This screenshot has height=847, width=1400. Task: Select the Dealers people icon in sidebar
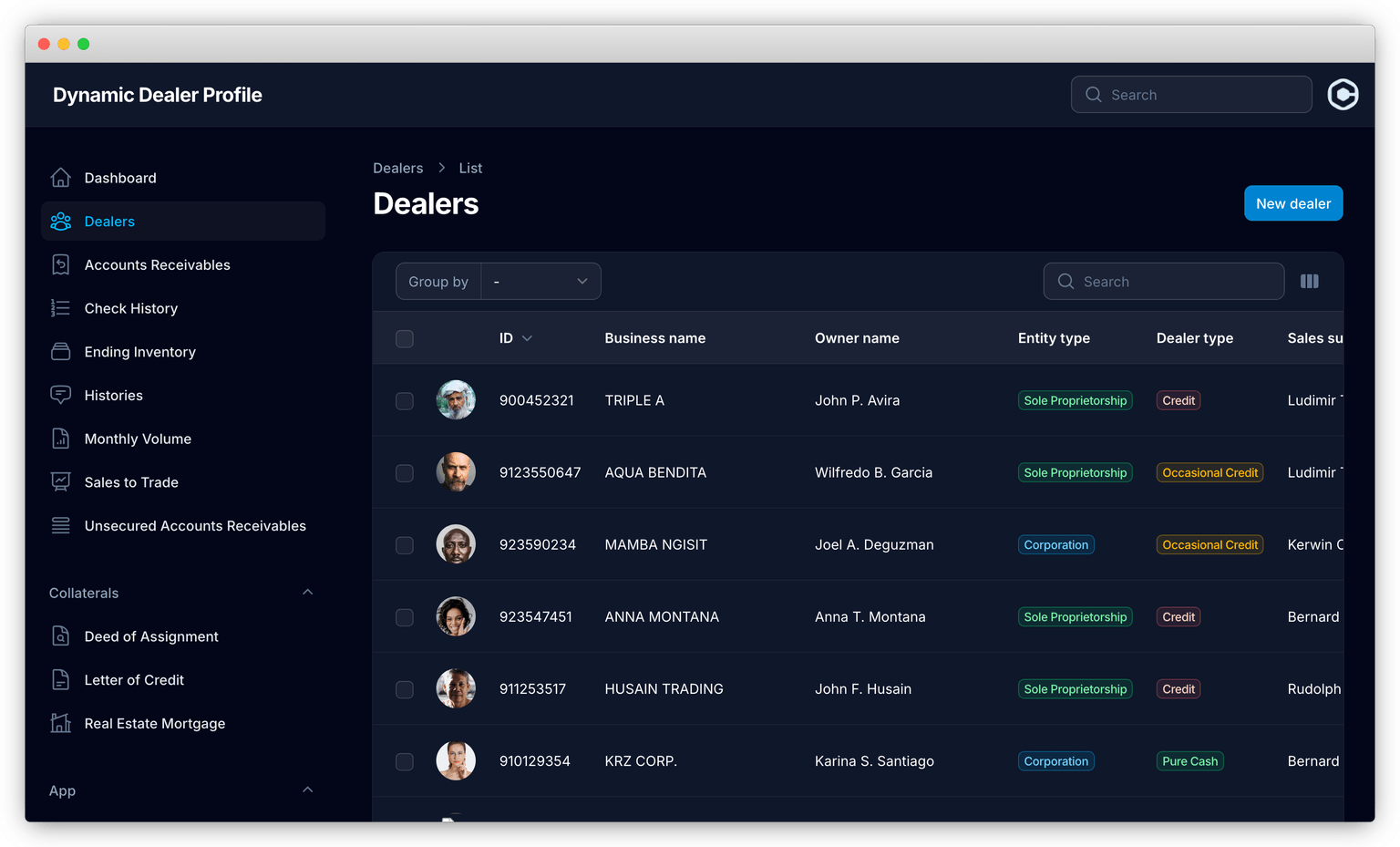point(60,221)
